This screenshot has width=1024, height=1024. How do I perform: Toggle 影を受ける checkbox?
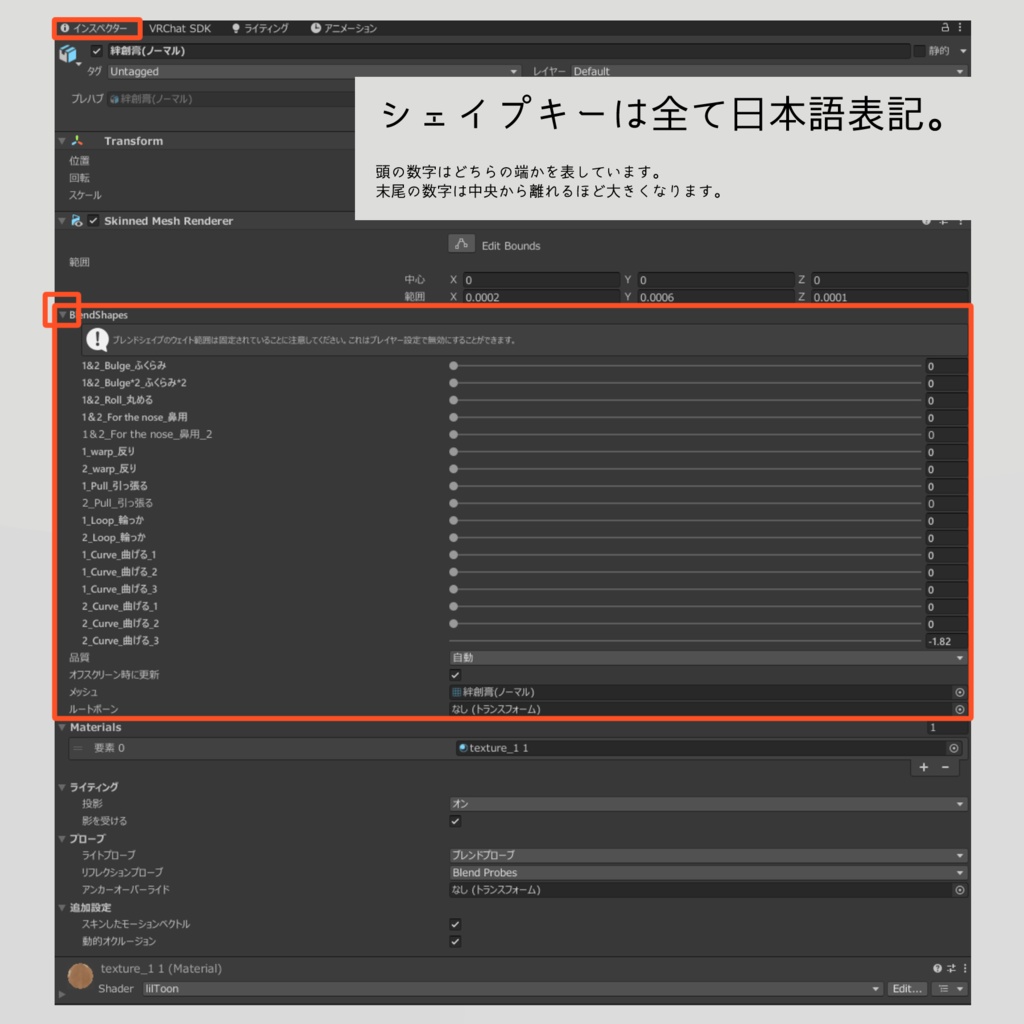tap(455, 822)
